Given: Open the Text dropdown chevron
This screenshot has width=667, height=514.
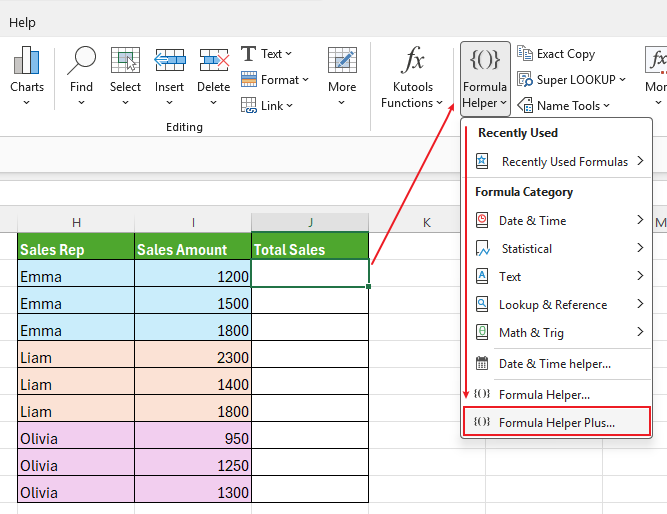Looking at the screenshot, I should tap(288, 54).
